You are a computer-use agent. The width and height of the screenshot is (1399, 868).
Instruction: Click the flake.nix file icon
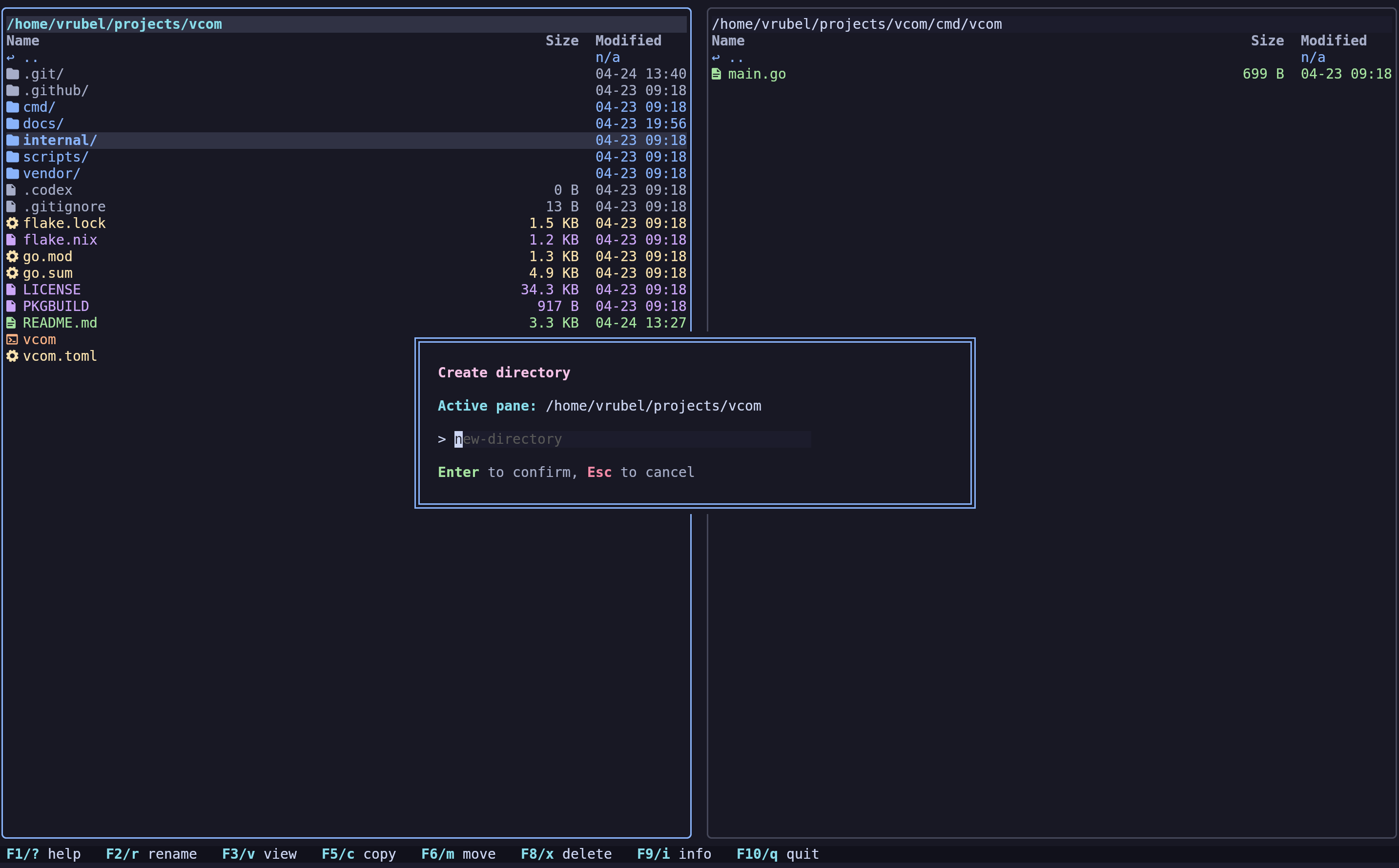11,240
